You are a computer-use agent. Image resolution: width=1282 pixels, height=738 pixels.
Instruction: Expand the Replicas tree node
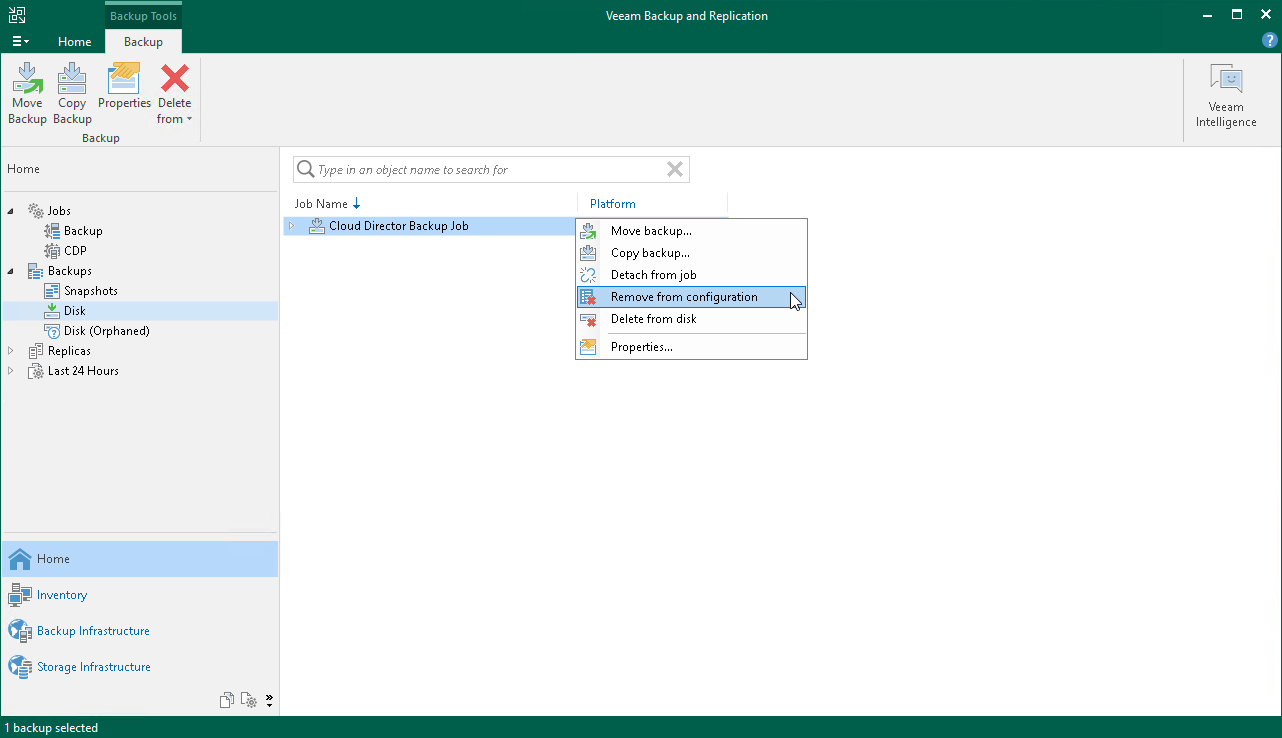click(9, 350)
